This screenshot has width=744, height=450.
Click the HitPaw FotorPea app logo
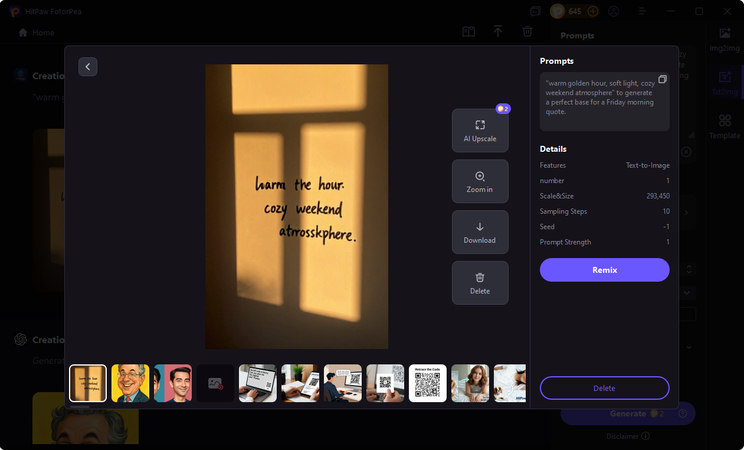pos(15,11)
